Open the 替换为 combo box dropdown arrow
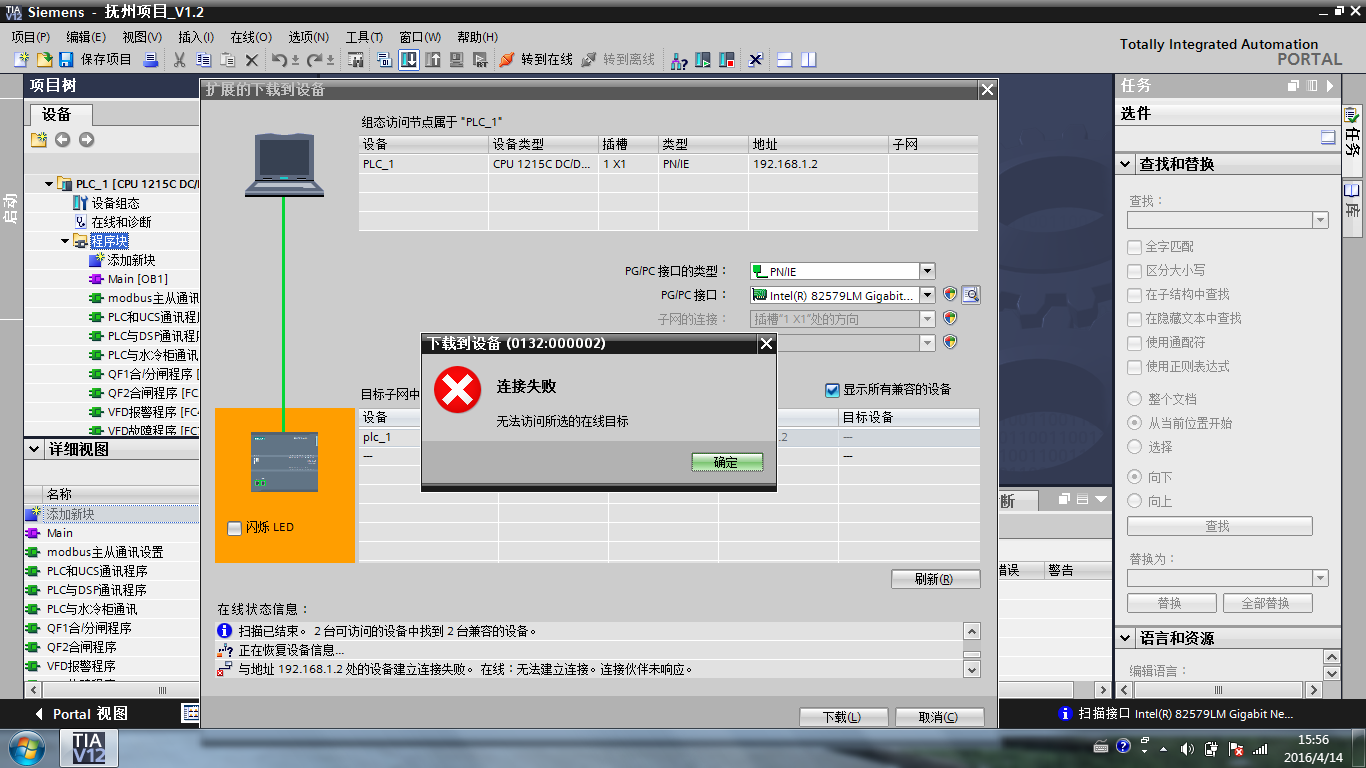The height and width of the screenshot is (768, 1366). (x=1320, y=579)
